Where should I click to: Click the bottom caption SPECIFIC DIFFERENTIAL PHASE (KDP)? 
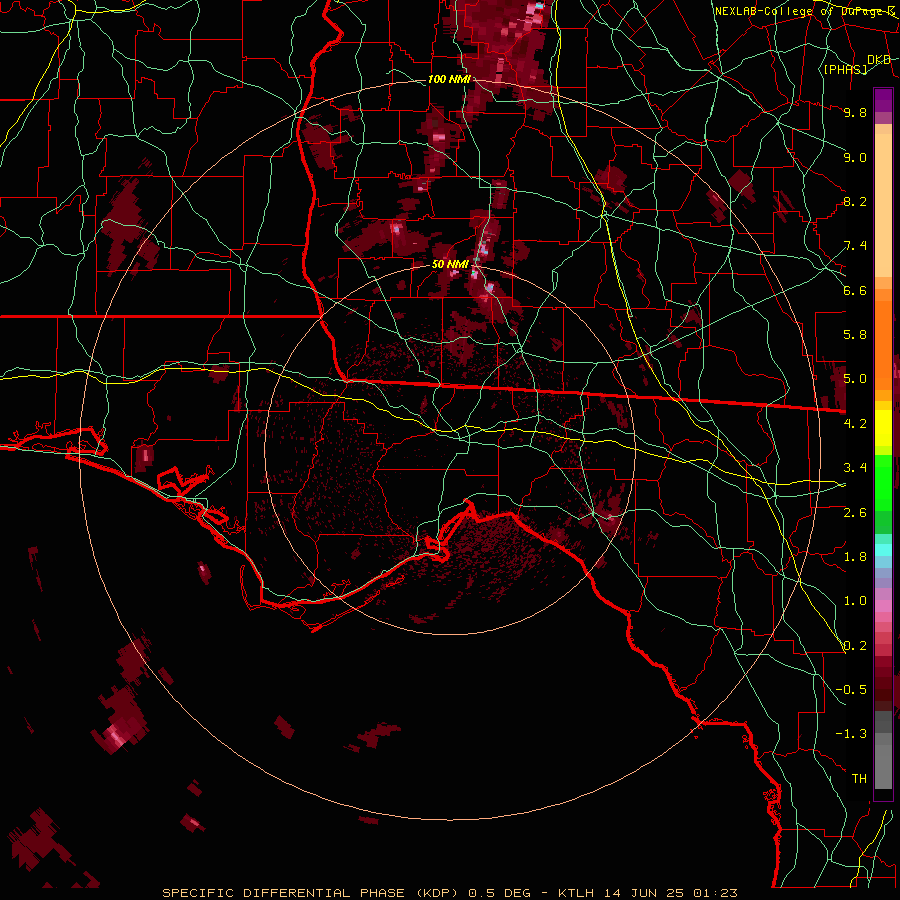311,893
